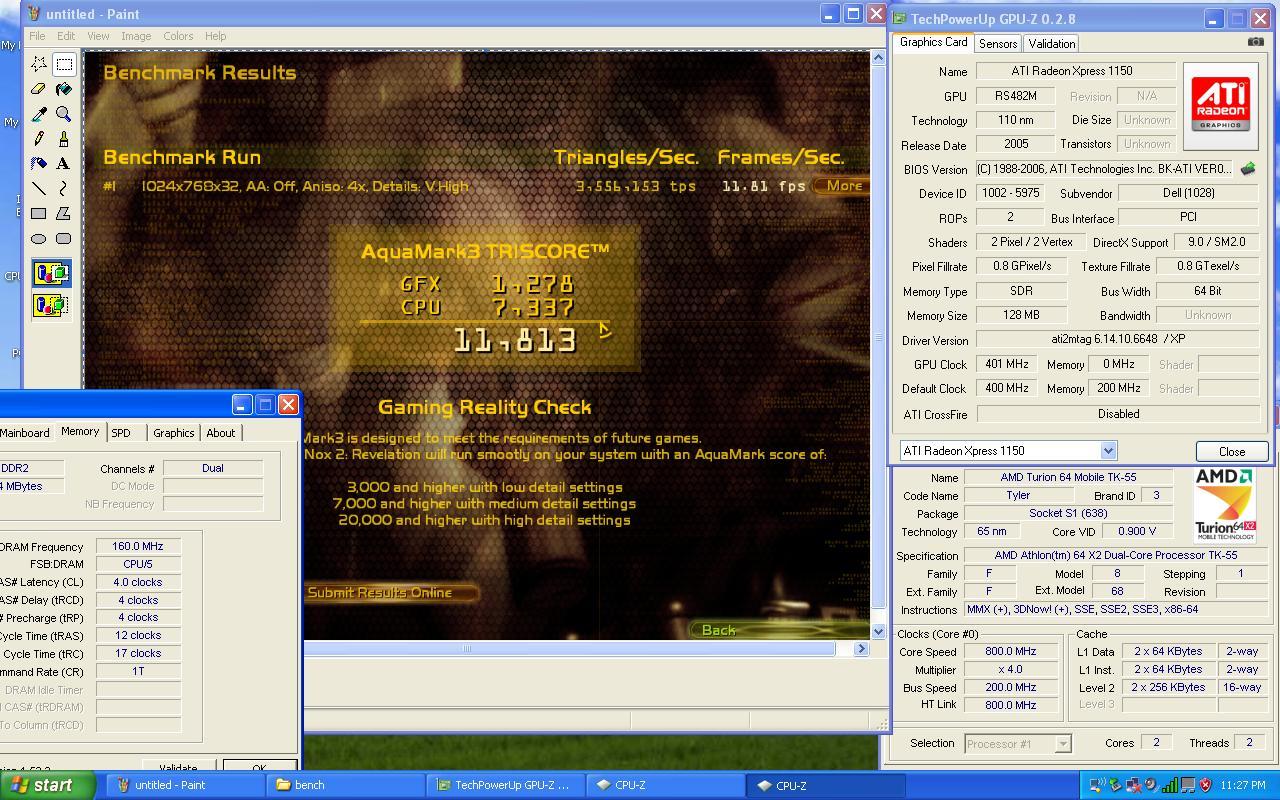Select the Polygon shape tool

(64, 214)
